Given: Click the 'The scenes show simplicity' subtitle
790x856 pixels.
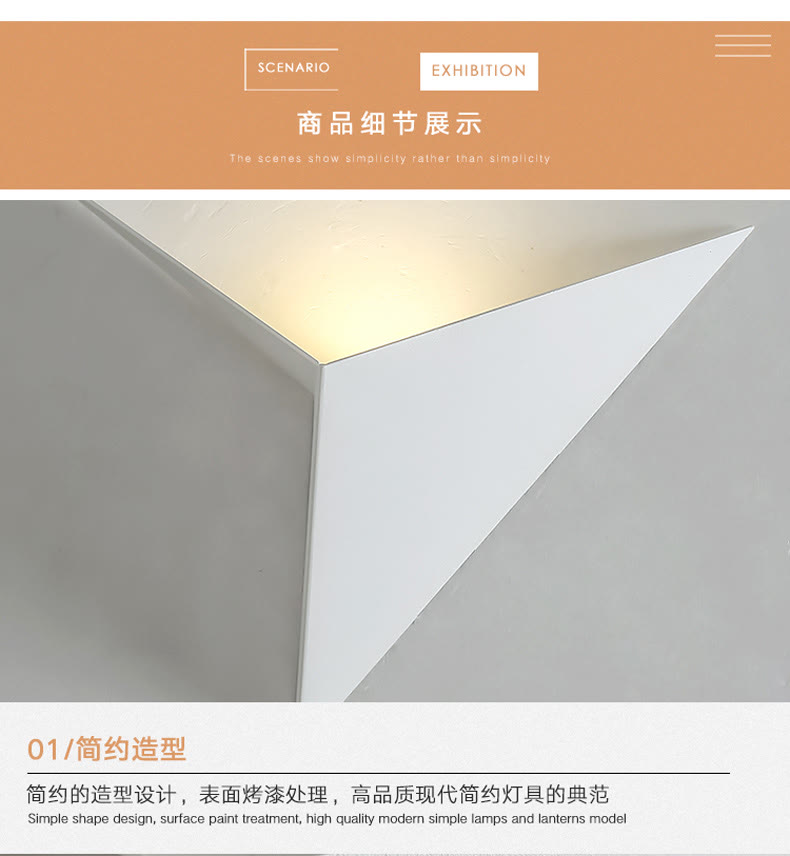Looking at the screenshot, I should [x=389, y=158].
